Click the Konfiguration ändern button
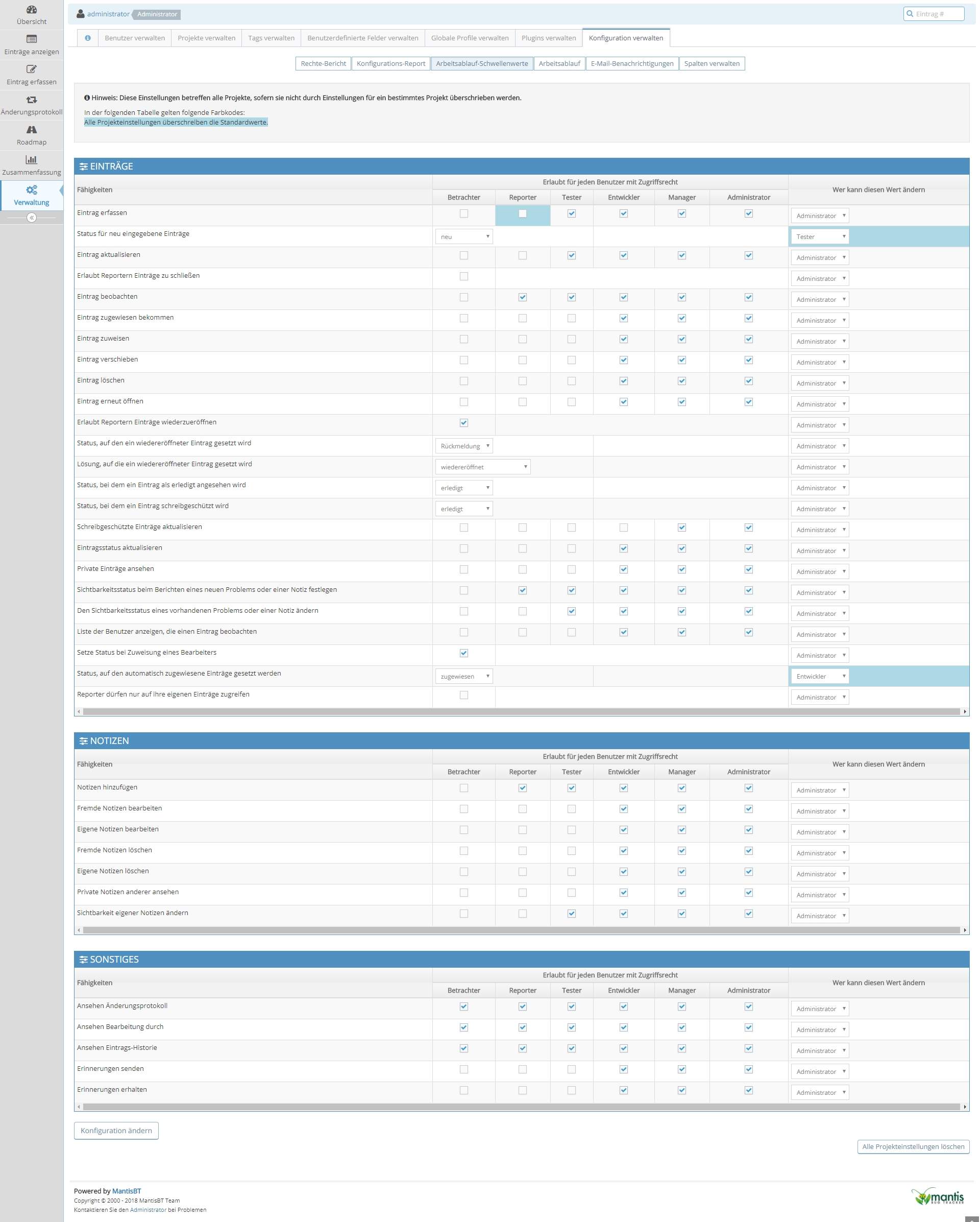Image resolution: width=980 pixels, height=1222 pixels. click(116, 1130)
